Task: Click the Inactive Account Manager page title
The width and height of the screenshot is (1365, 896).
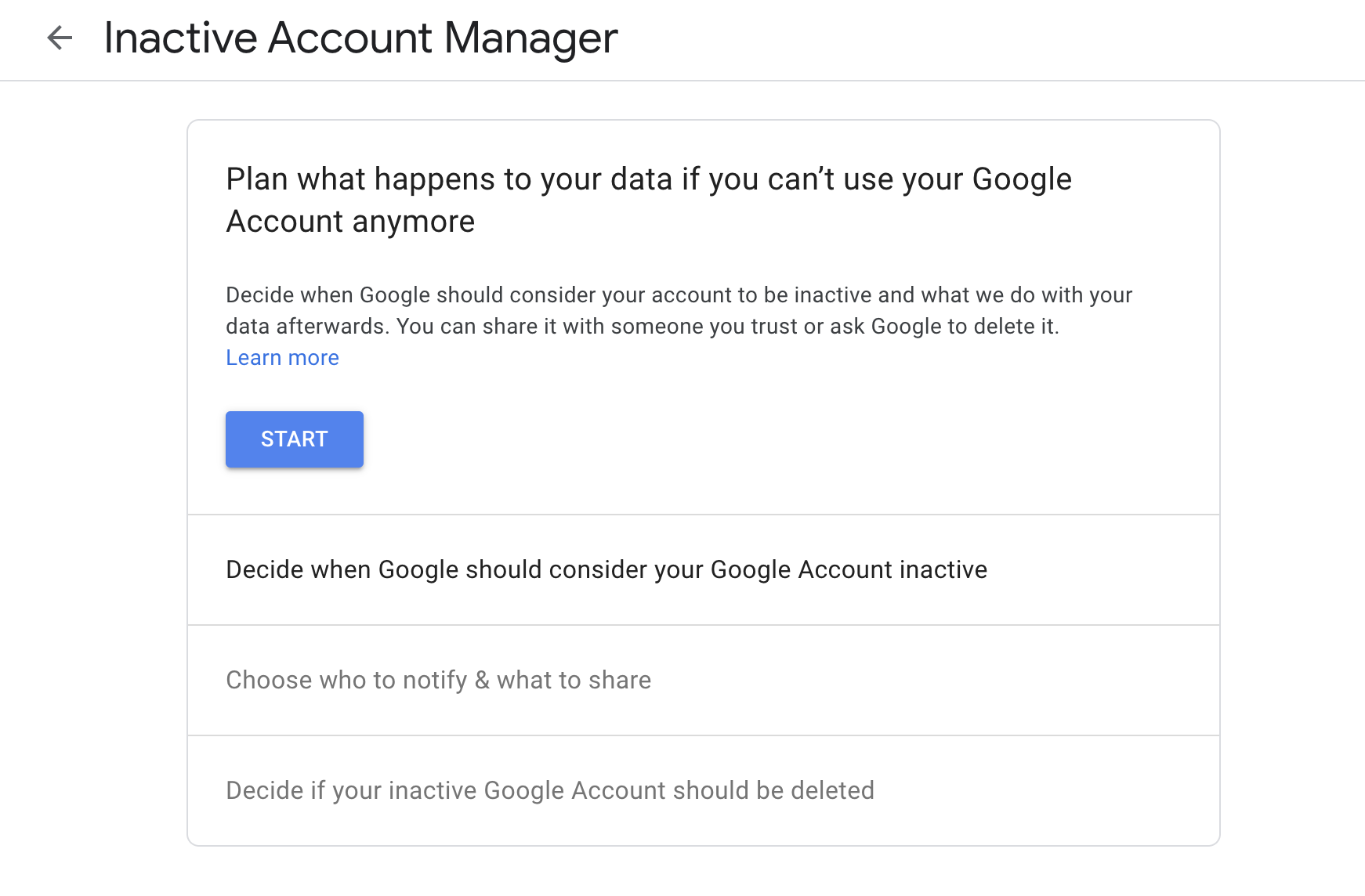Action: [x=360, y=38]
